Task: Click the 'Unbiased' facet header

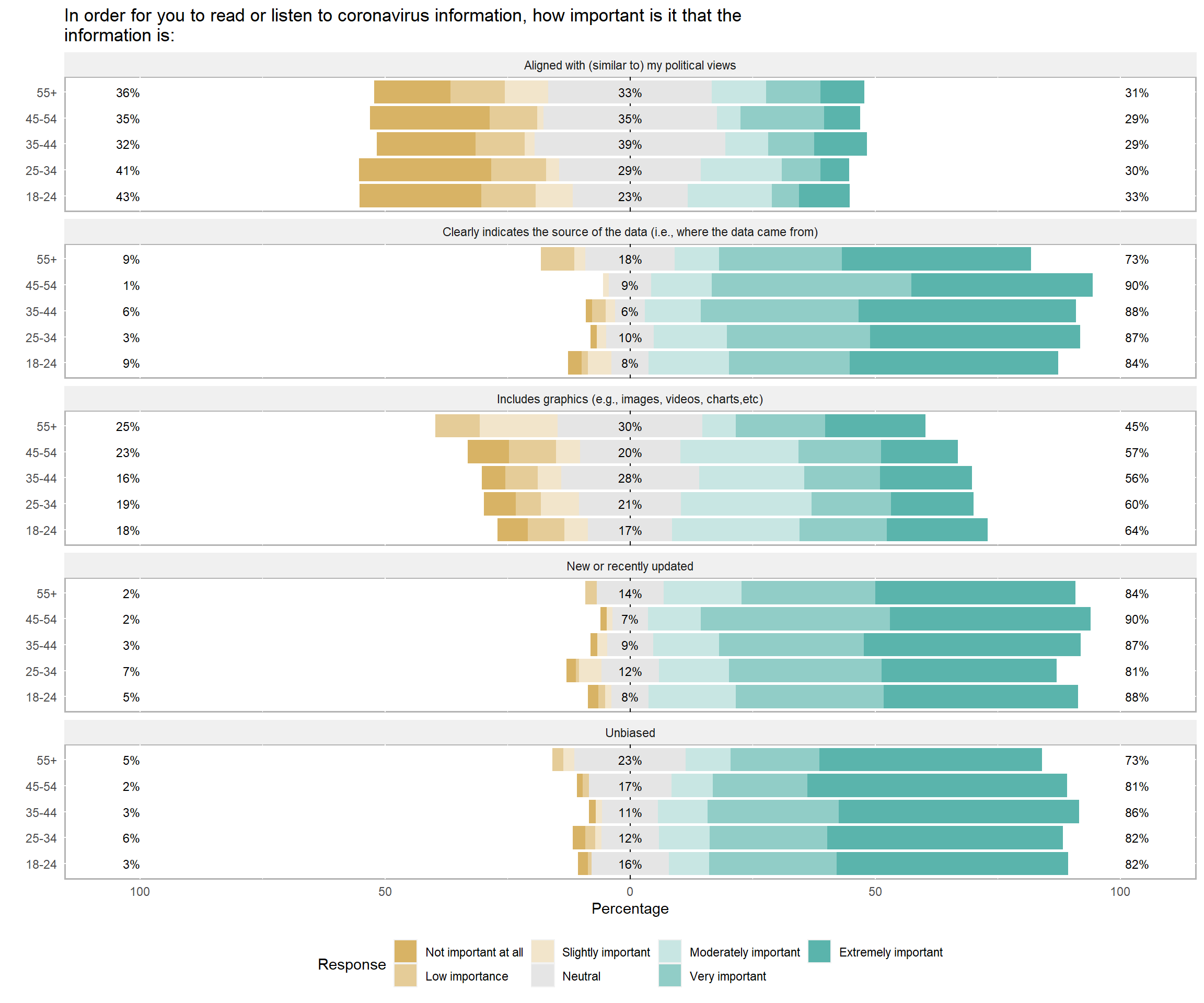Action: pos(630,732)
